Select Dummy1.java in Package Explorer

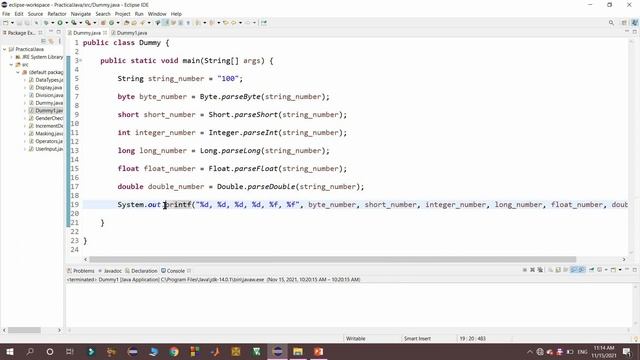click(49, 111)
